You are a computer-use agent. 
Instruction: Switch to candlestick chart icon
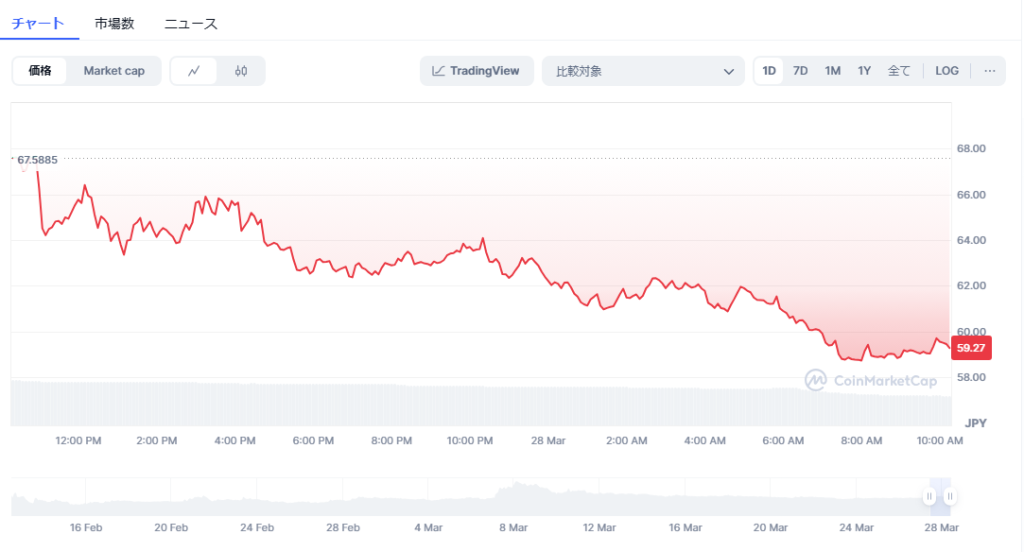tap(241, 71)
